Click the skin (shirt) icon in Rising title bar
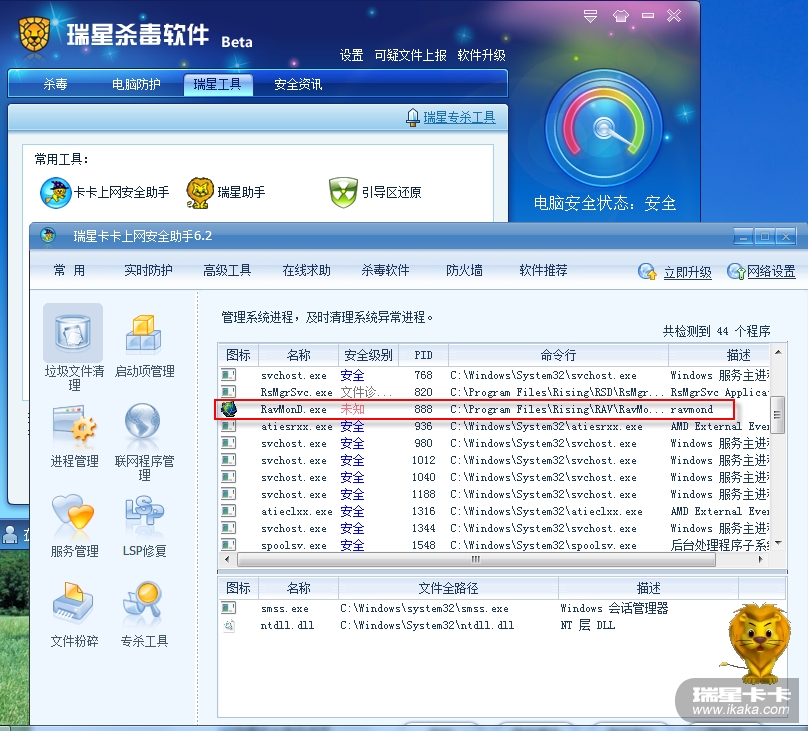This screenshot has width=808, height=731. 620,16
